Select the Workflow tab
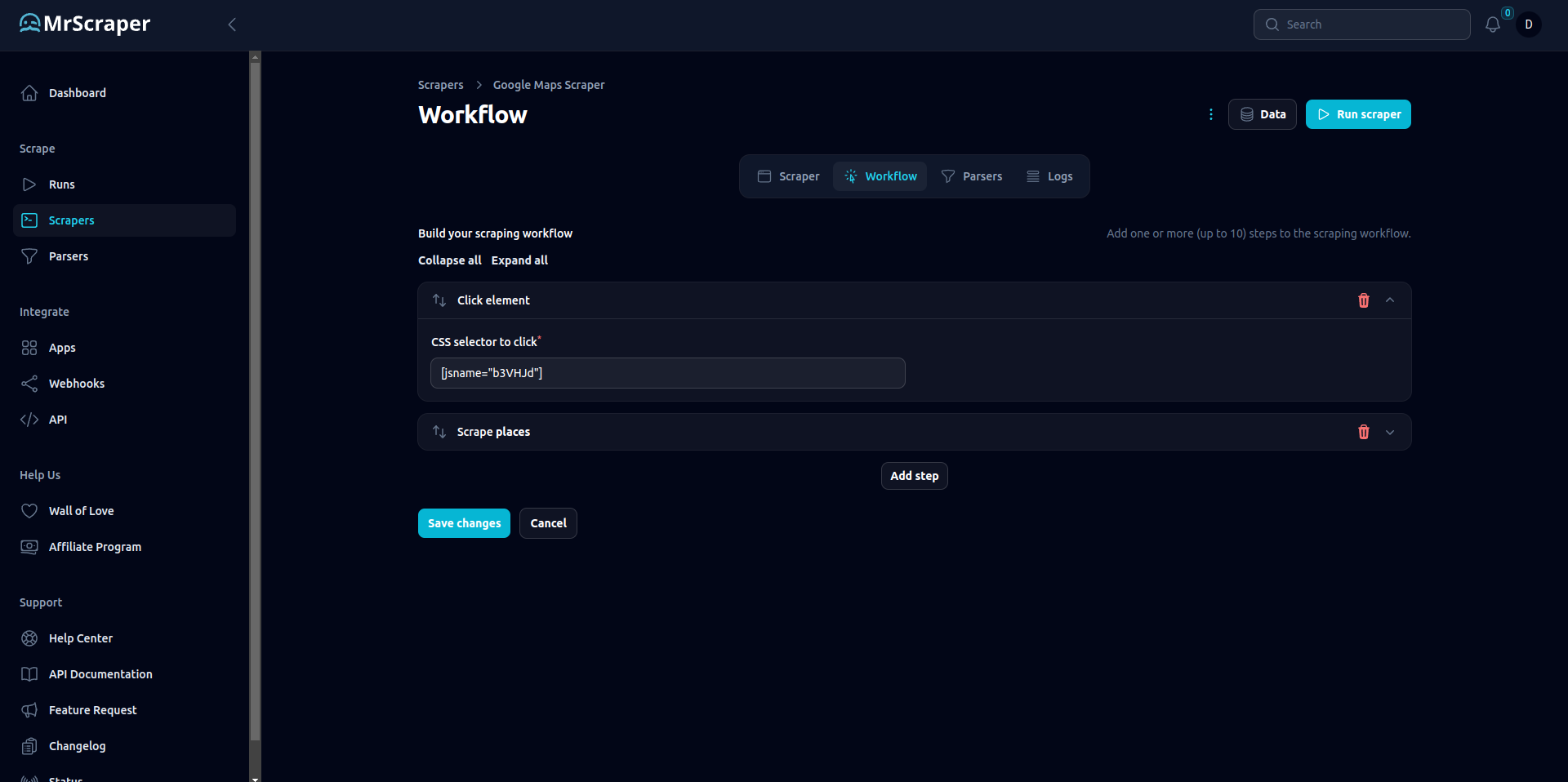This screenshot has height=782, width=1568. [880, 176]
